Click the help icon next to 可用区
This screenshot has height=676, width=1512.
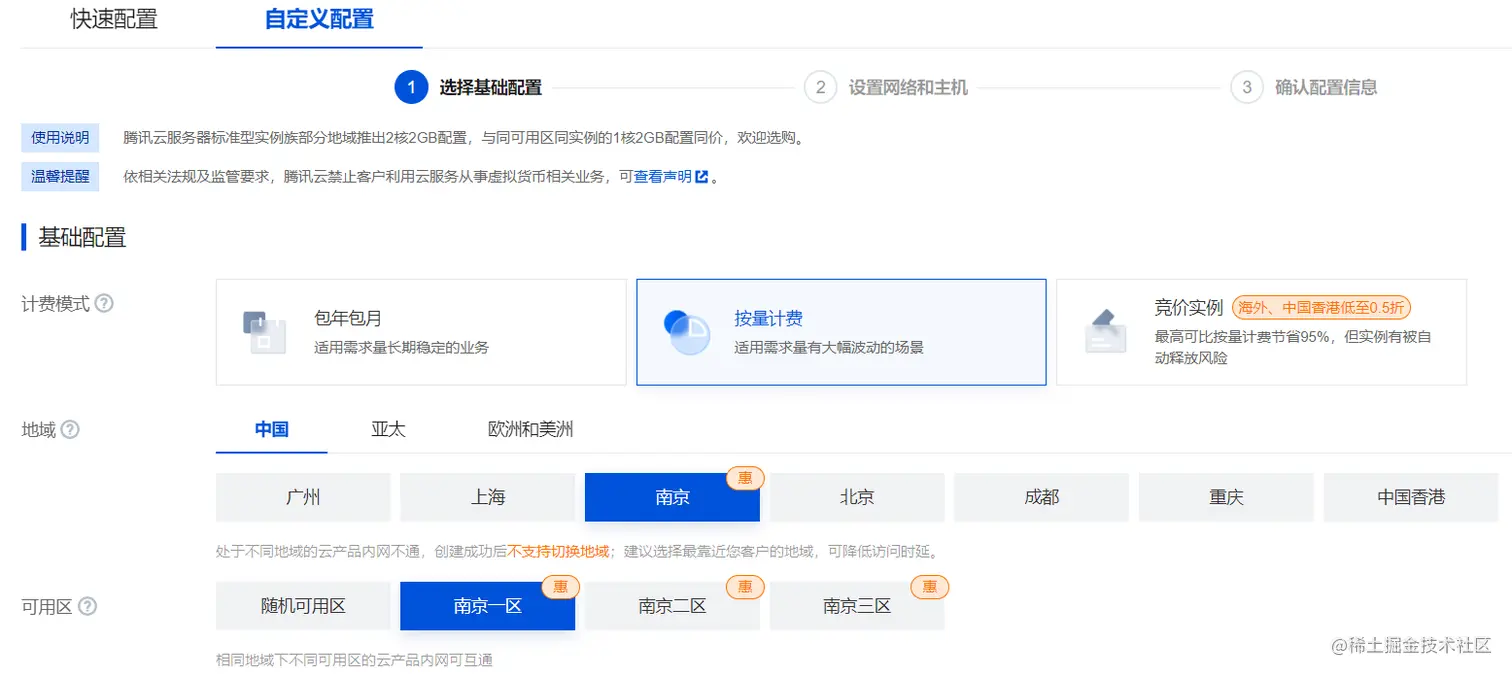point(87,606)
